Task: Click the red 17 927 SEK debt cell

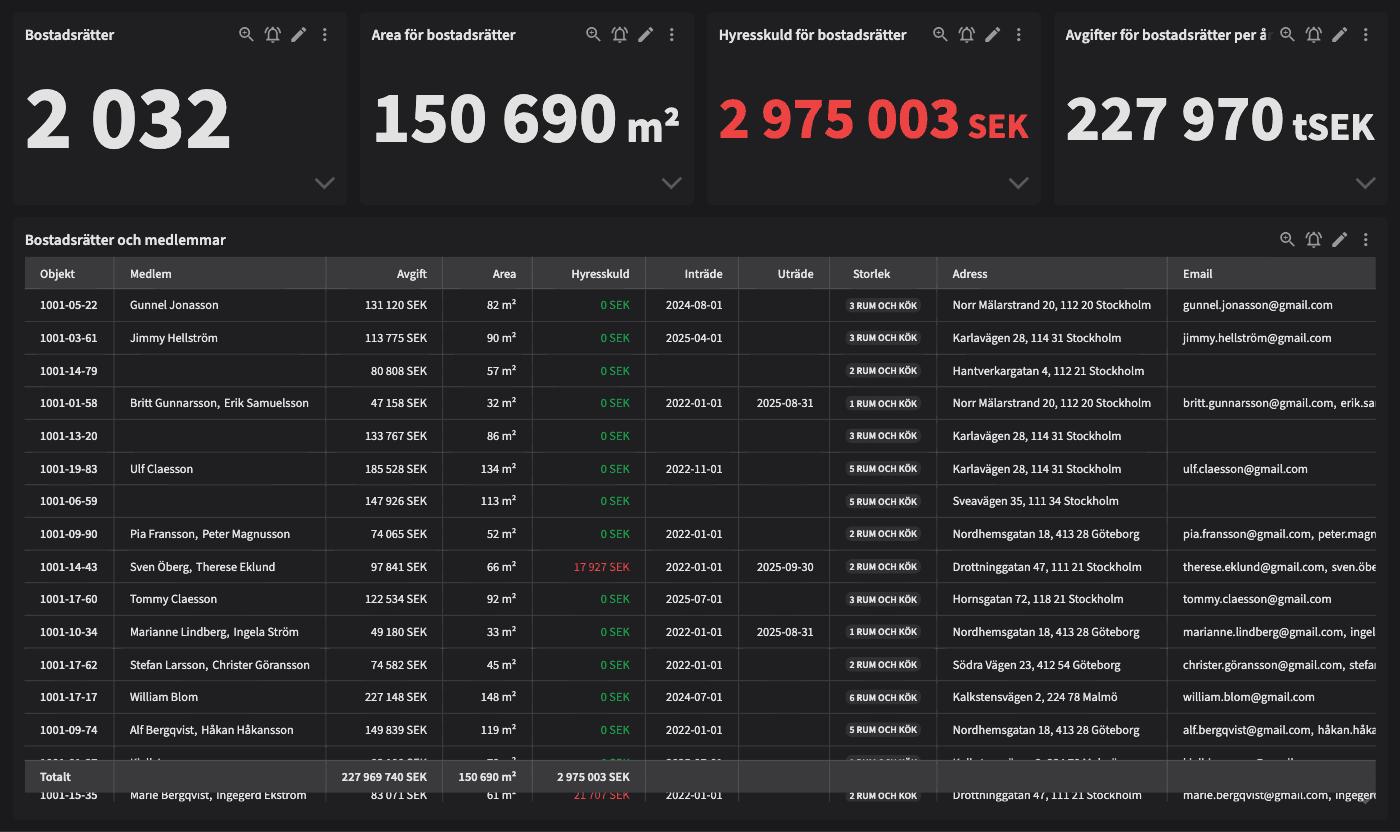Action: 601,567
